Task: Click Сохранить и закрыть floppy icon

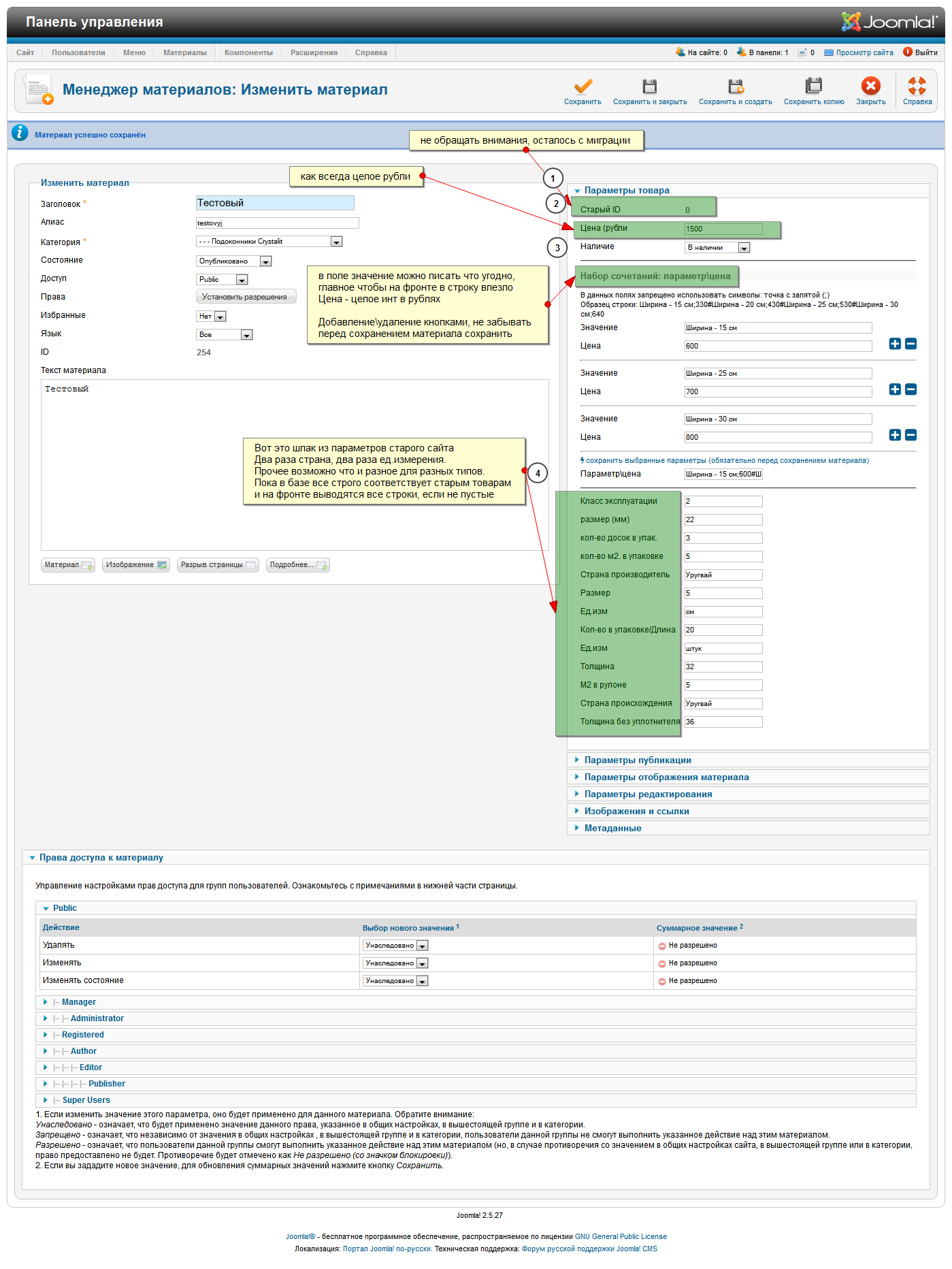Action: 650,86
